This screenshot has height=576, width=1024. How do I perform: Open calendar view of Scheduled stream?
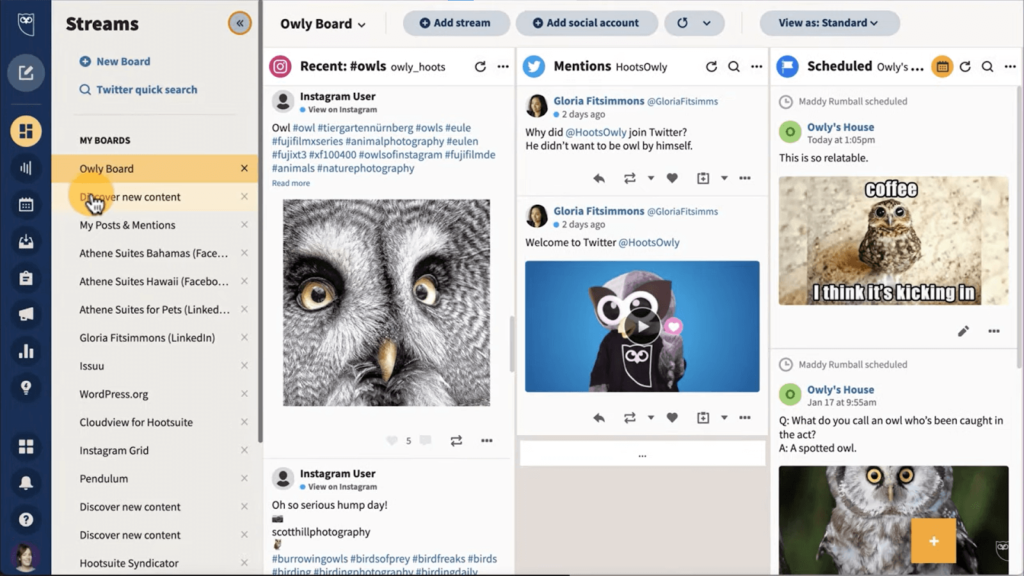942,67
